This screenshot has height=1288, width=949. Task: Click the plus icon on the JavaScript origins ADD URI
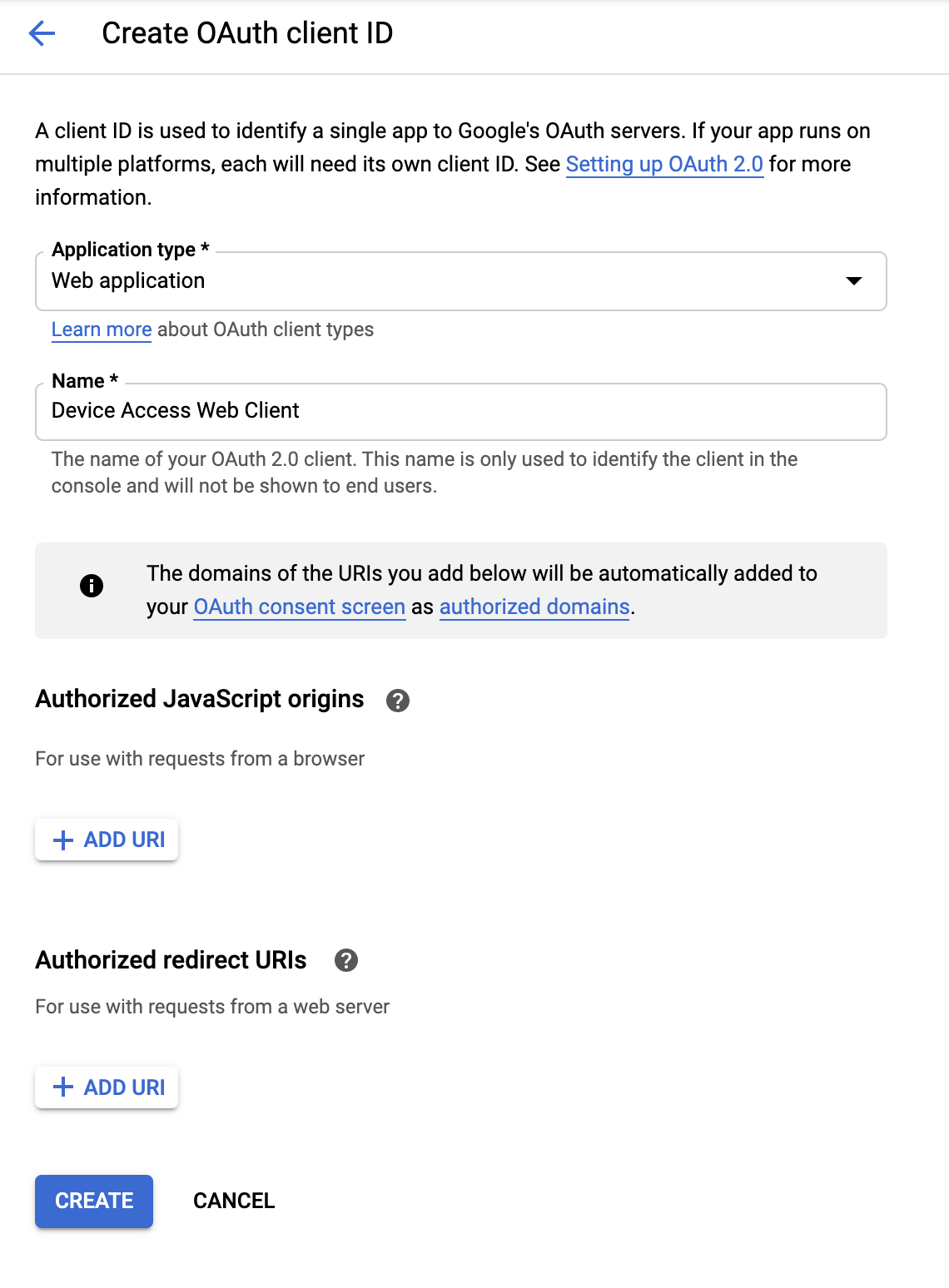point(62,840)
